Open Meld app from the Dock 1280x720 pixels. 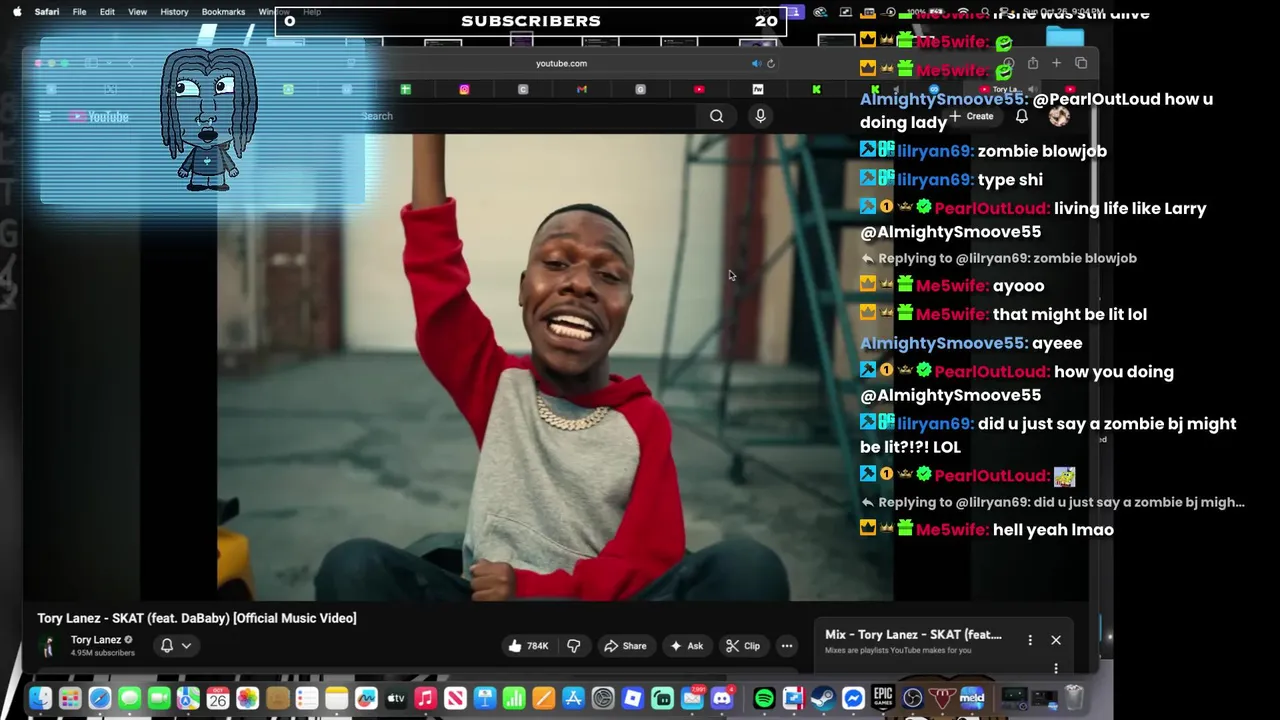click(x=971, y=698)
